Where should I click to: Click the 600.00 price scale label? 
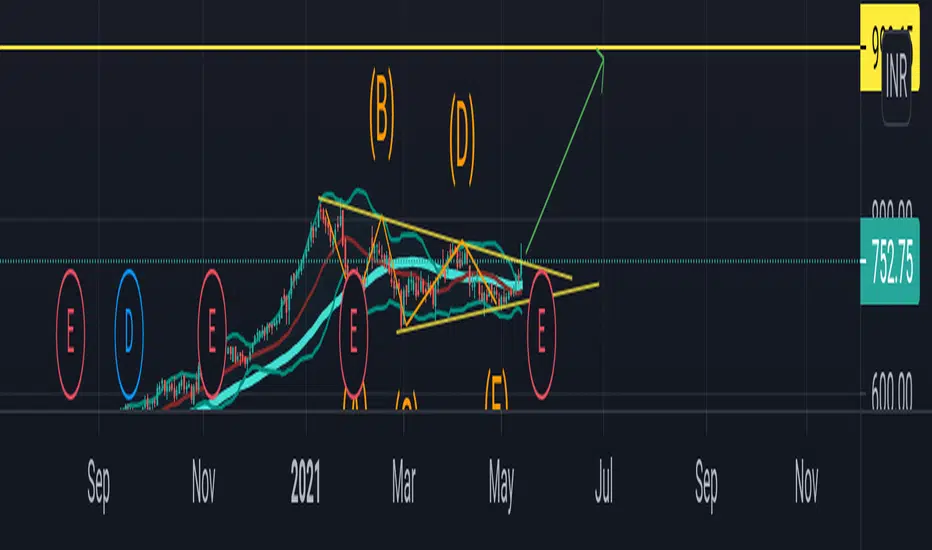point(892,392)
